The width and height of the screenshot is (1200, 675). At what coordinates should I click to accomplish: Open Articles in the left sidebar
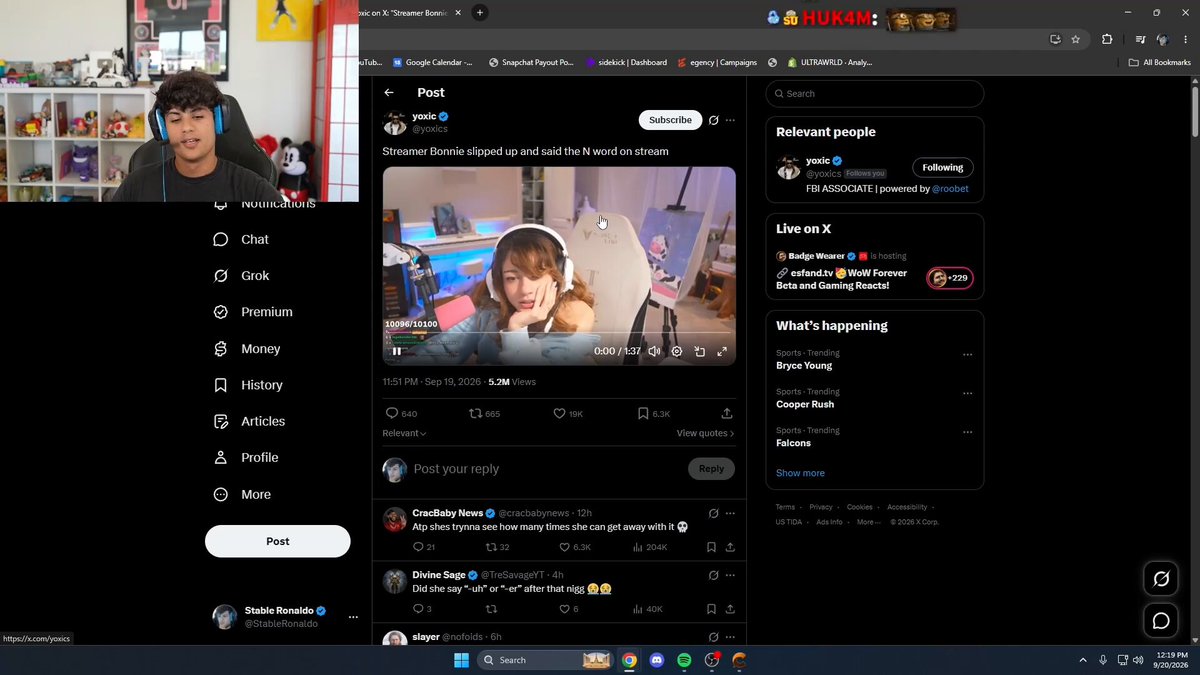click(x=249, y=421)
